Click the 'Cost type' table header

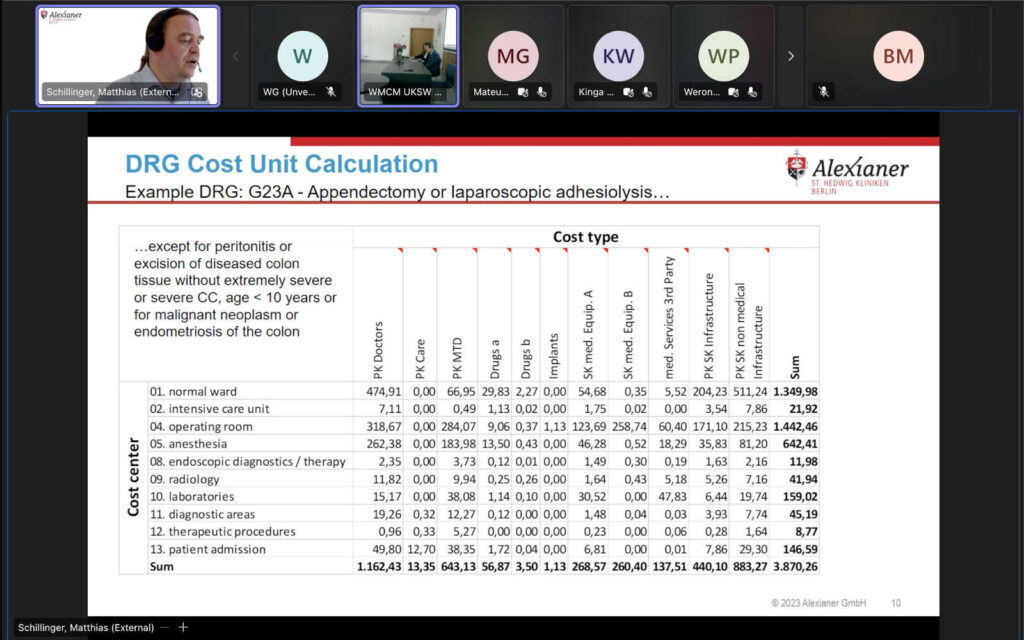point(586,236)
